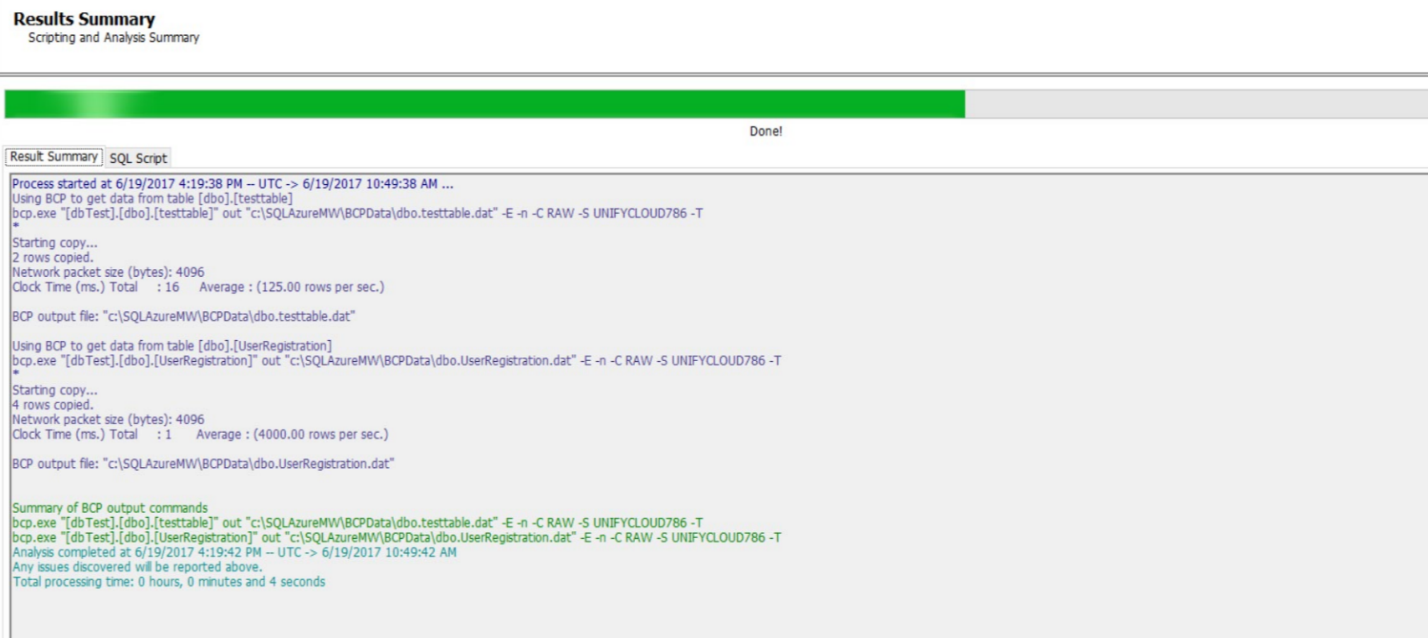Click the 'Process started at 6/19/2017 4:19:38 PM' line

coord(233,184)
